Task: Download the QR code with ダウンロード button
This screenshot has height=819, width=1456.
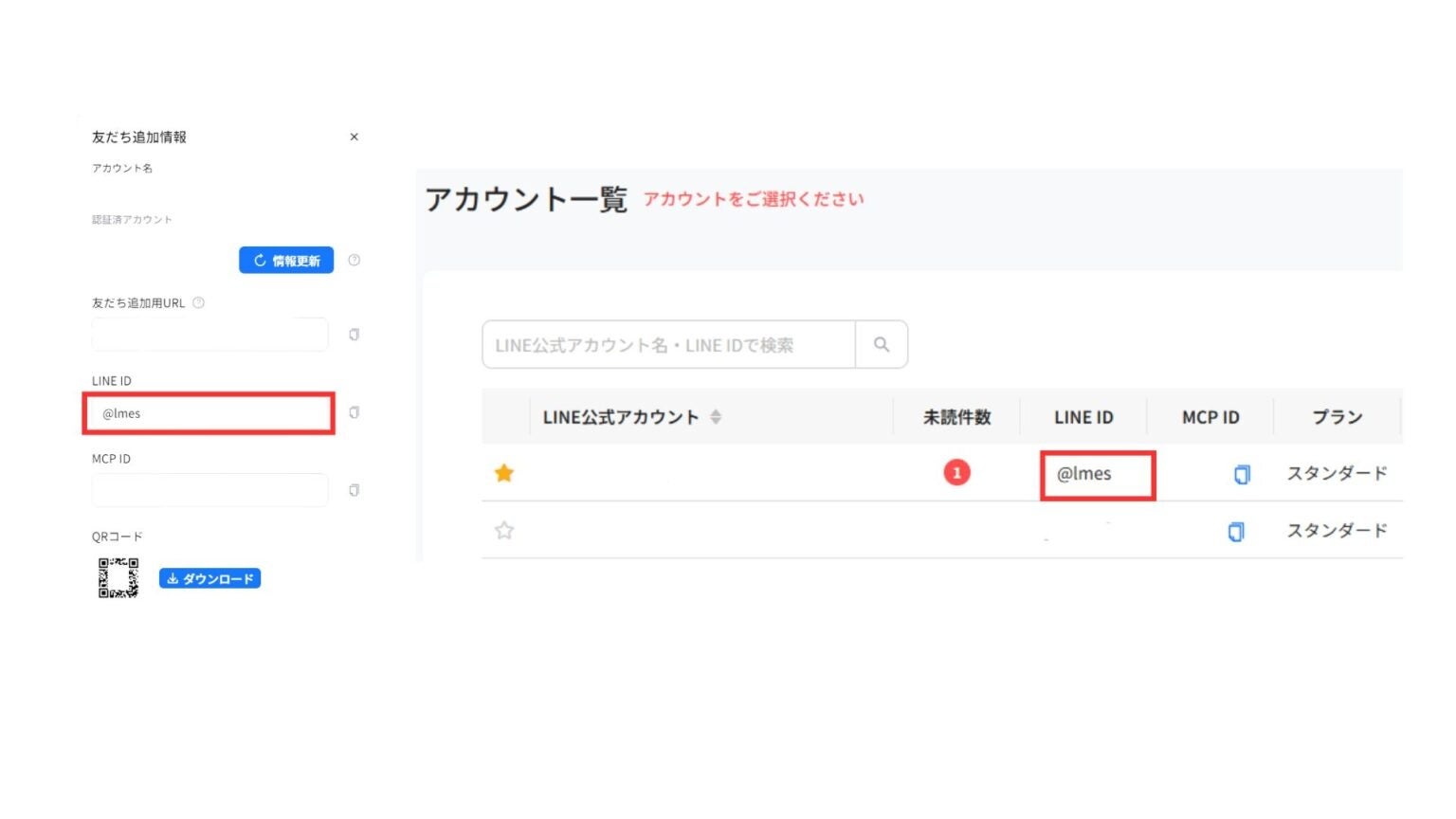Action: click(209, 578)
